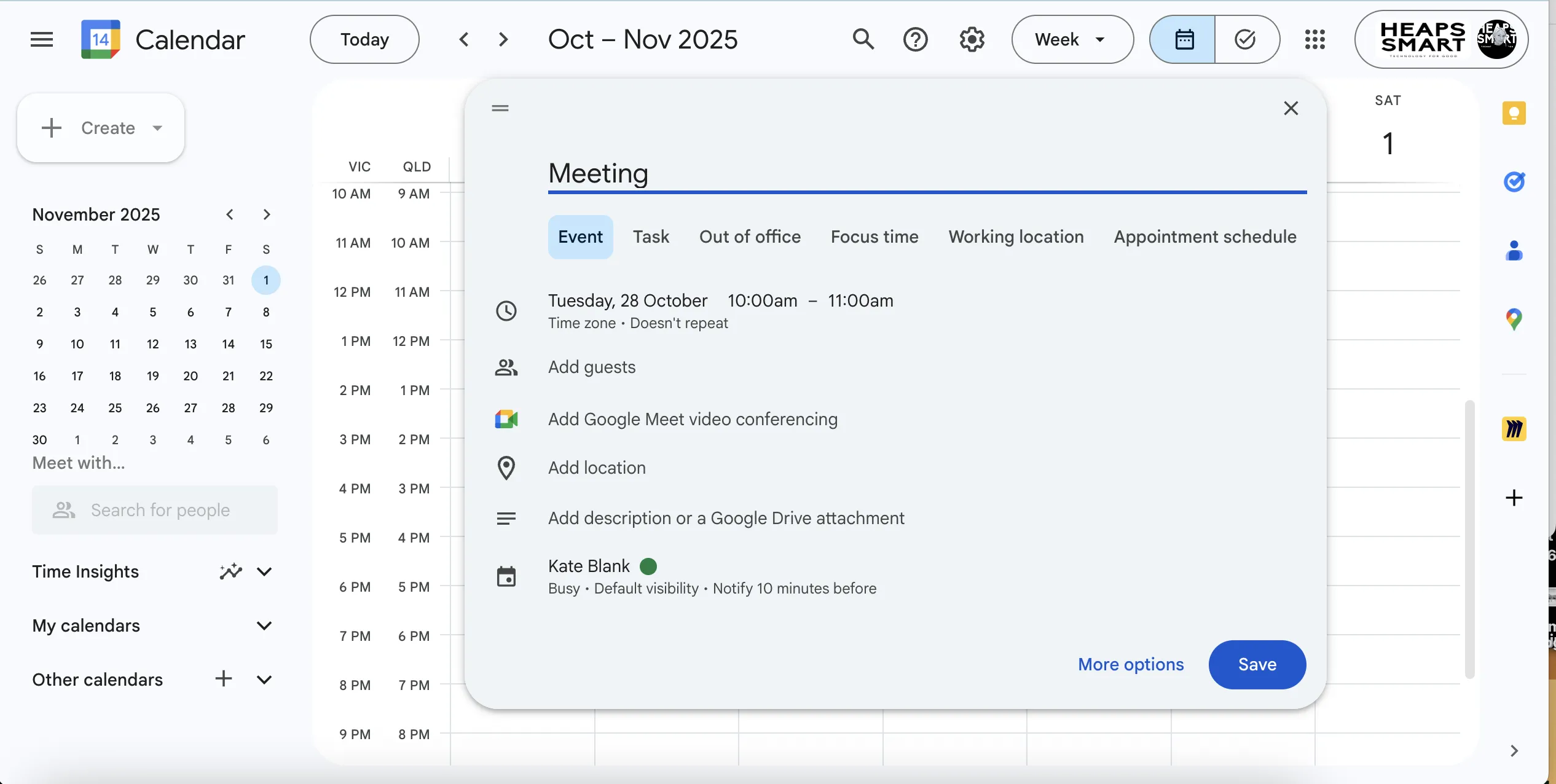Open Doesn't repeat recurrence option

pos(678,323)
